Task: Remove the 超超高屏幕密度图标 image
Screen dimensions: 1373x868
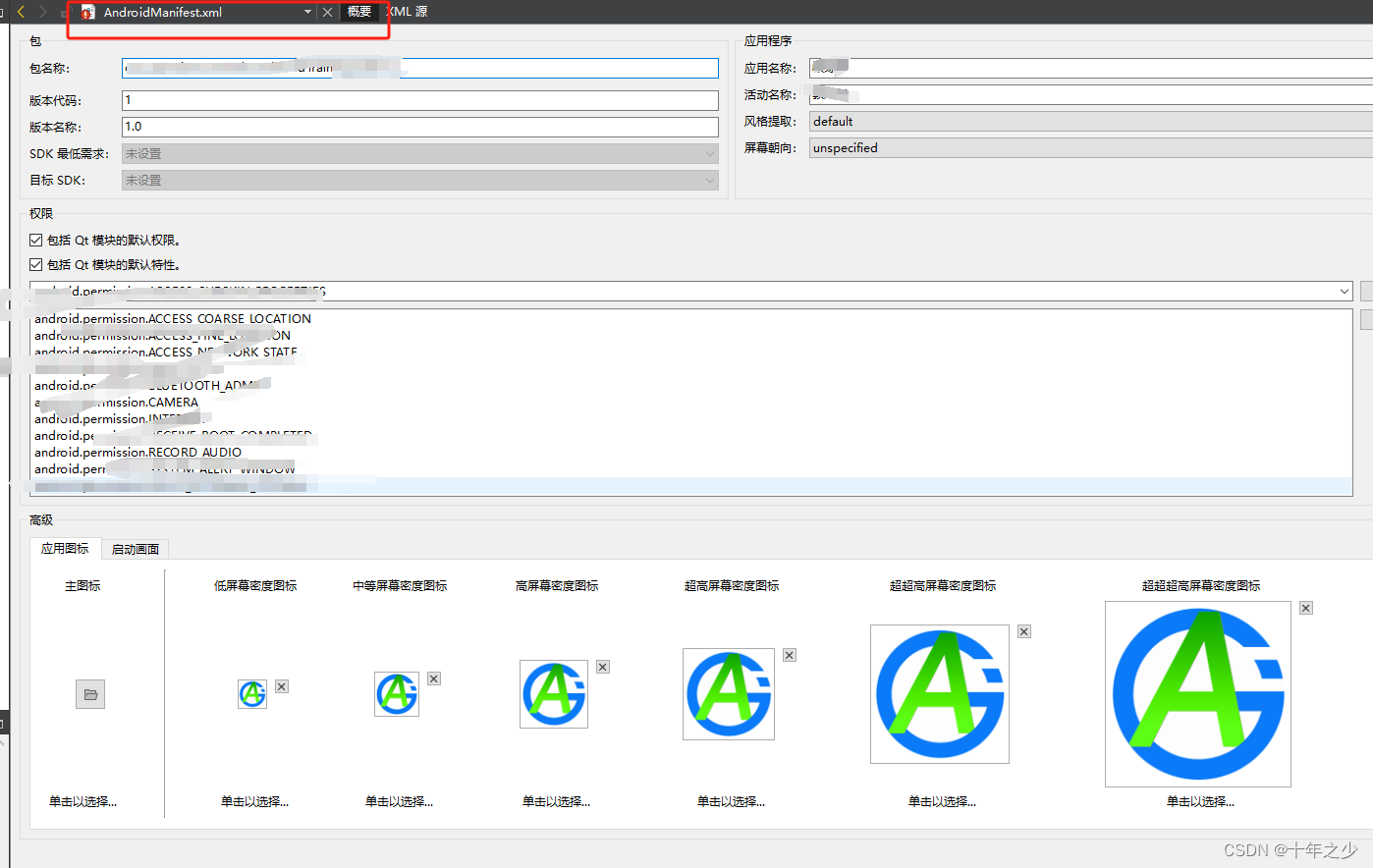Action: [1024, 631]
